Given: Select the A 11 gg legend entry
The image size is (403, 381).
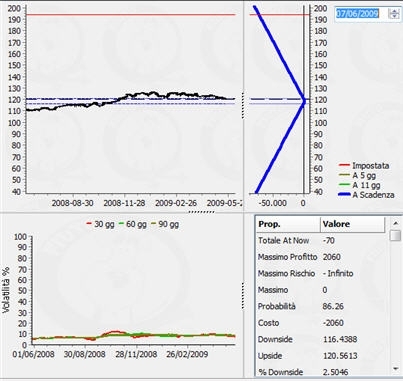Looking at the screenshot, I should click(359, 185).
